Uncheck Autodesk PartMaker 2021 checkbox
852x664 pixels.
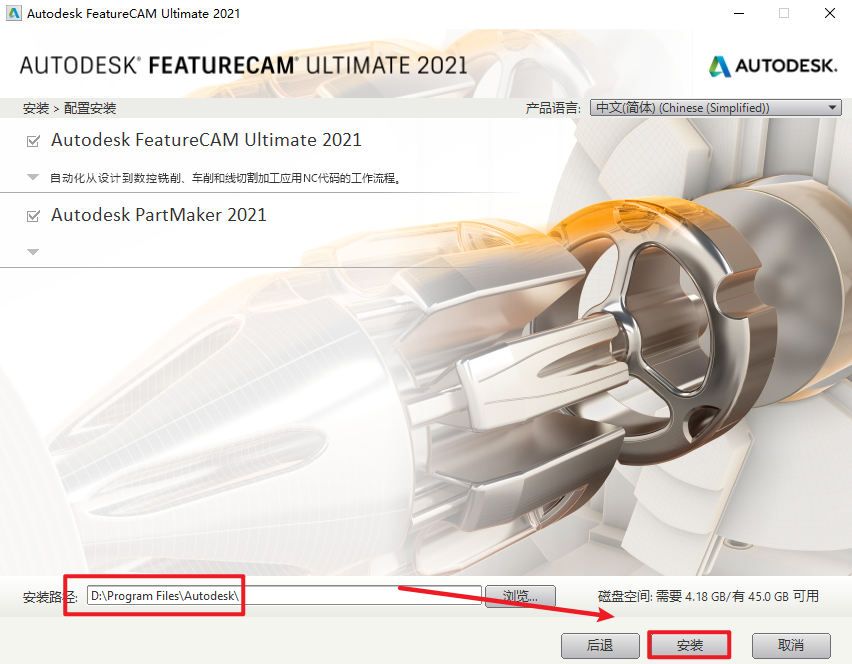click(33, 216)
